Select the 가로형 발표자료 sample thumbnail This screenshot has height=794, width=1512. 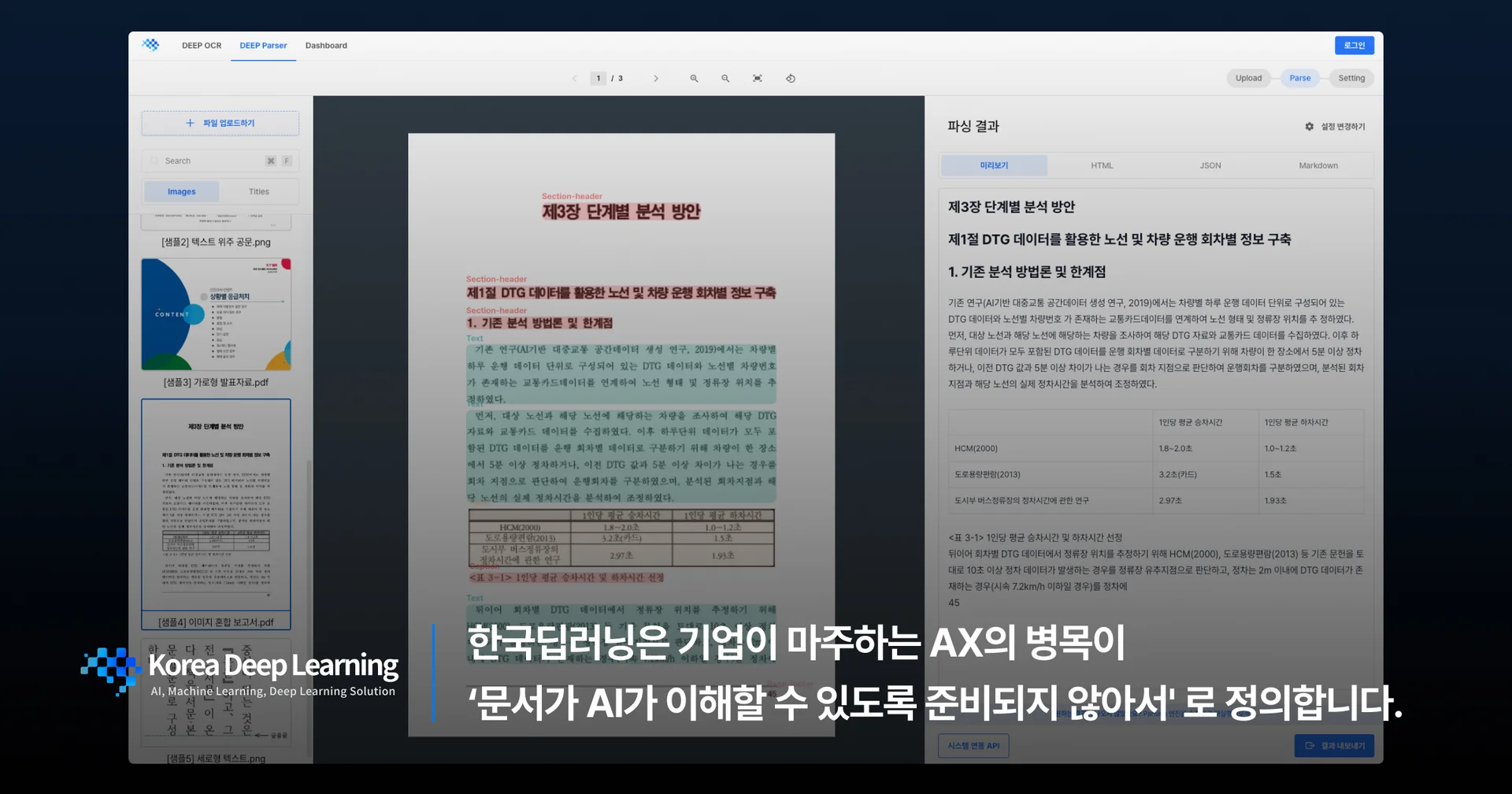click(x=216, y=315)
